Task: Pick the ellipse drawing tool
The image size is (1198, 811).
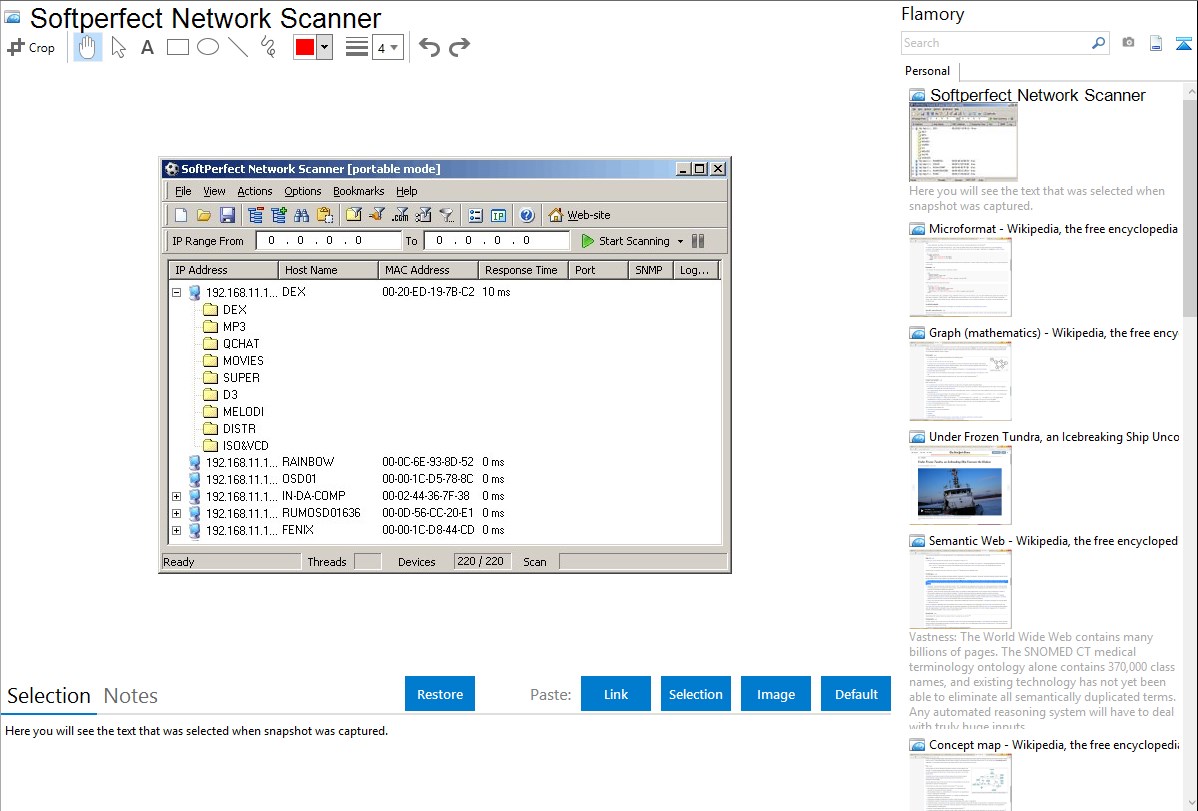Action: point(208,47)
